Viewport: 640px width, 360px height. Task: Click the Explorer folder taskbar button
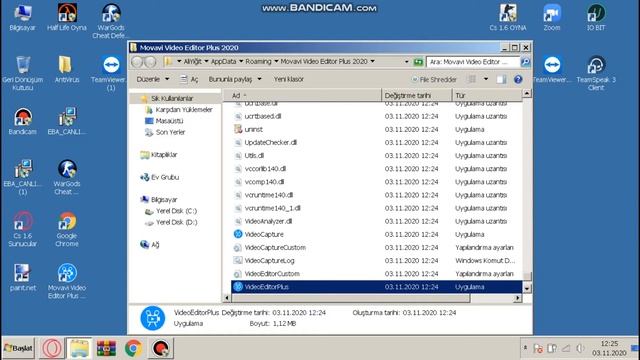click(79, 349)
